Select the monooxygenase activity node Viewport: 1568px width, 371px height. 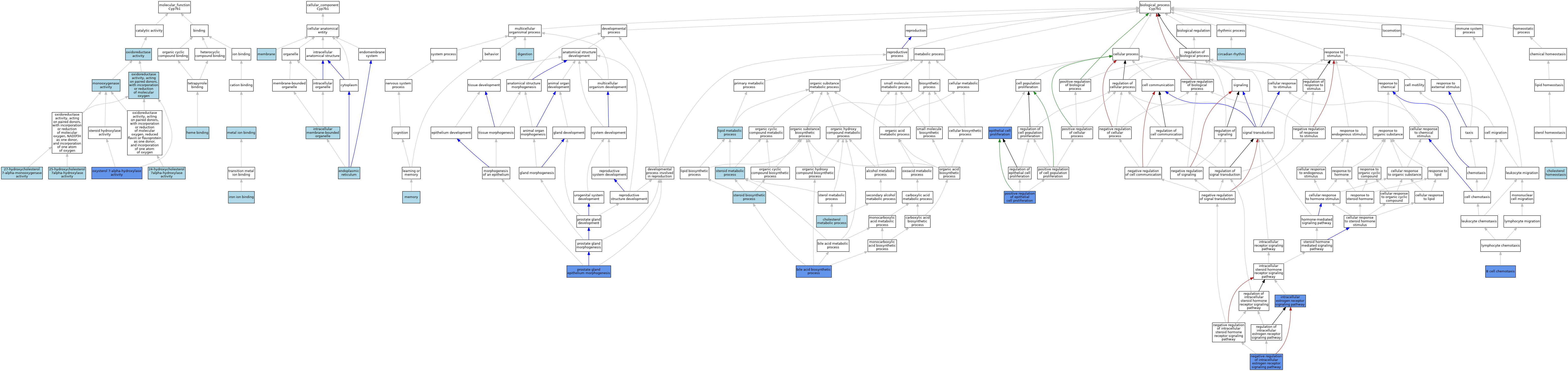coord(106,85)
